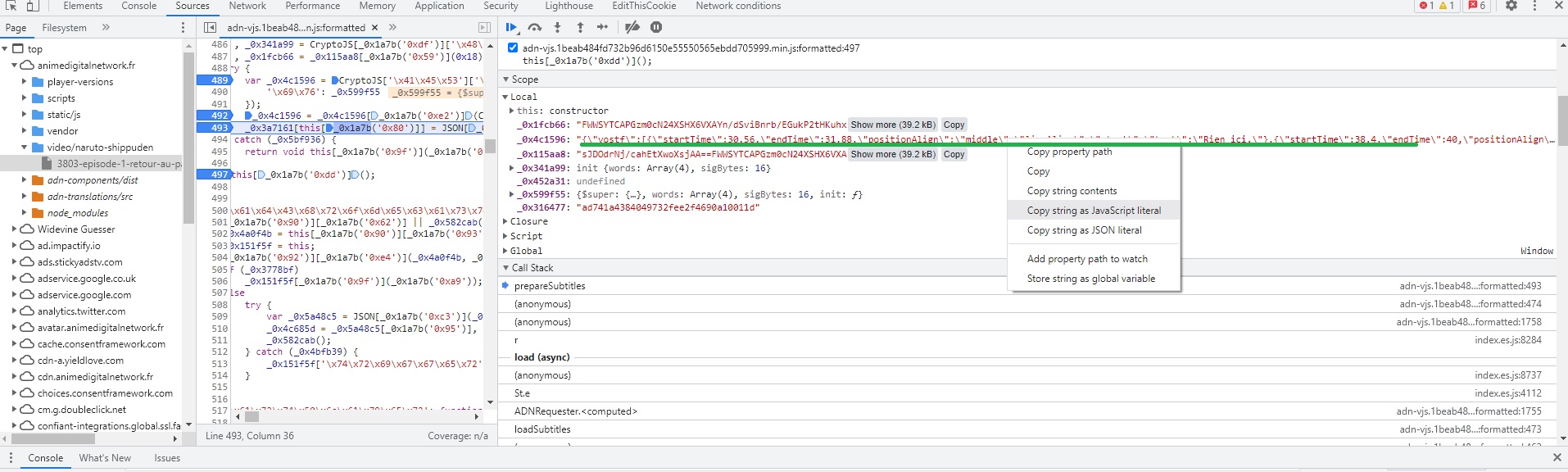Switch to the Network tab

pyautogui.click(x=247, y=6)
